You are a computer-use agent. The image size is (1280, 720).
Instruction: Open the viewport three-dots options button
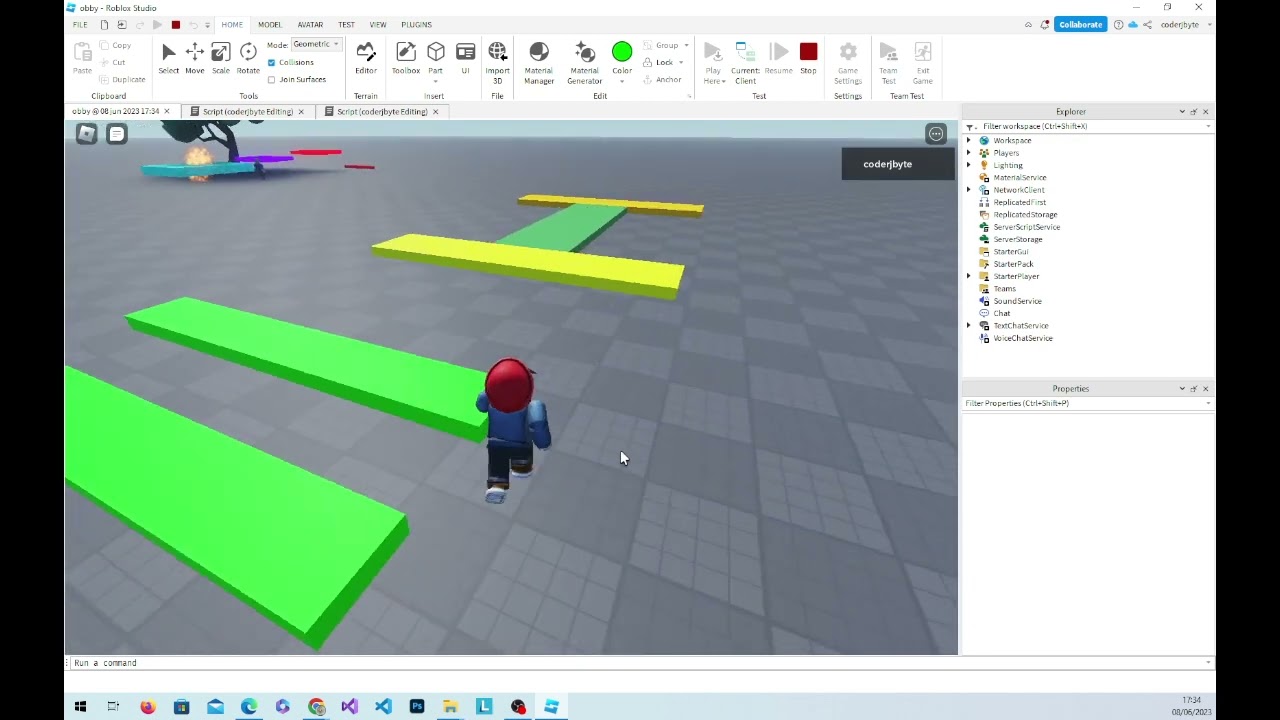[x=936, y=134]
